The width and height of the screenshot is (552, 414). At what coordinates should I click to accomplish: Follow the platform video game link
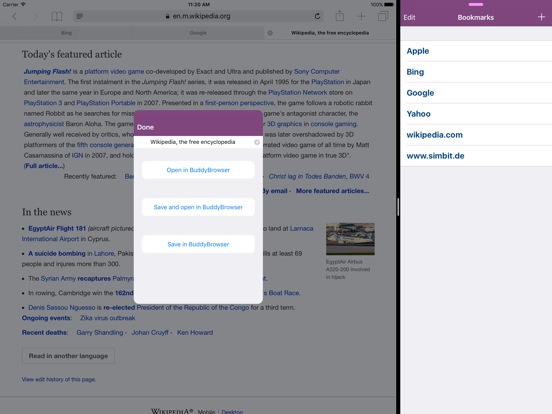tap(114, 71)
